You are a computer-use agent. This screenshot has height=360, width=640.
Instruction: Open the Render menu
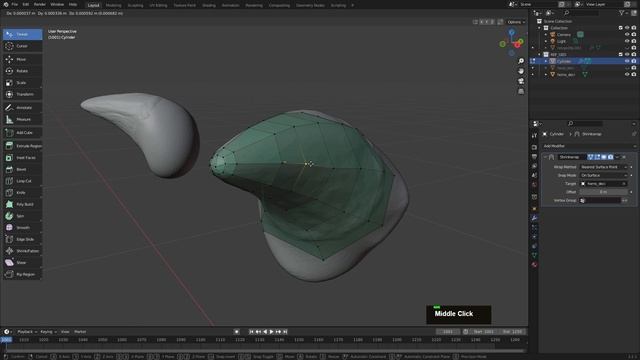[x=40, y=4]
